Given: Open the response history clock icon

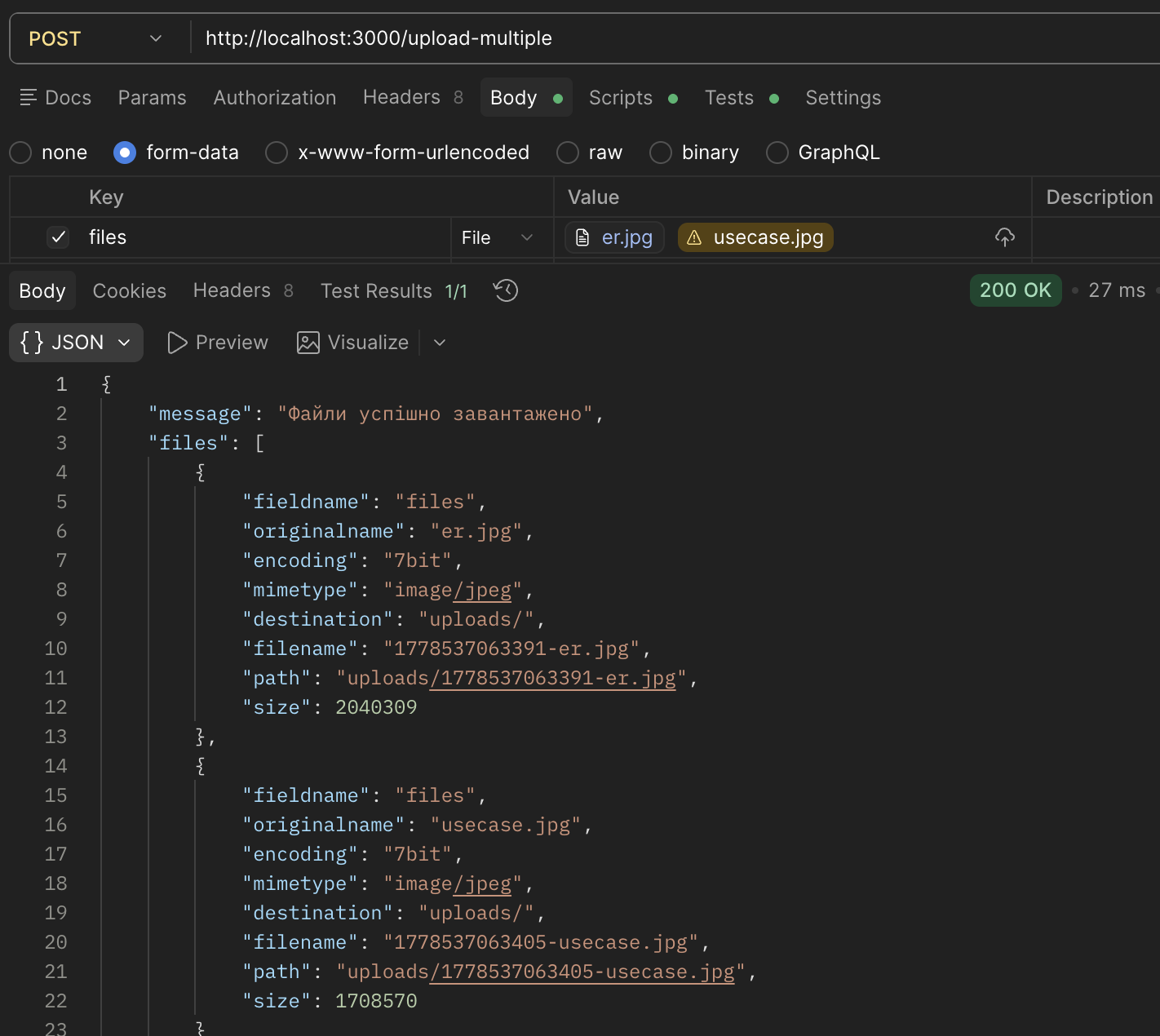Looking at the screenshot, I should pyautogui.click(x=506, y=290).
